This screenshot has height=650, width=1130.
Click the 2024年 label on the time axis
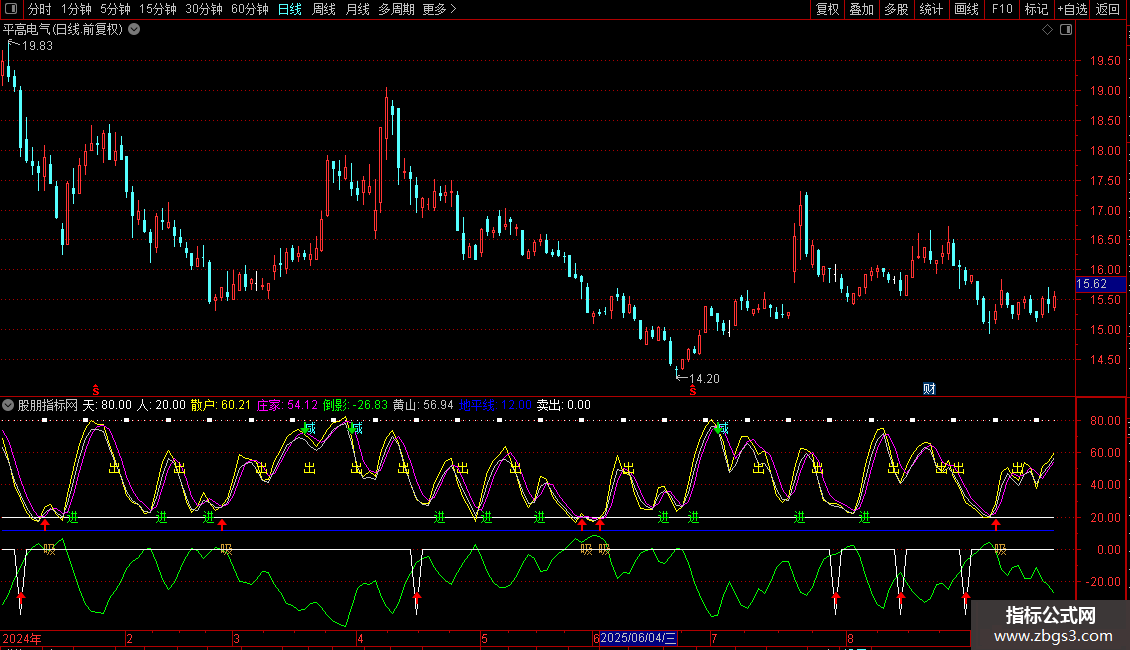pyautogui.click(x=22, y=638)
